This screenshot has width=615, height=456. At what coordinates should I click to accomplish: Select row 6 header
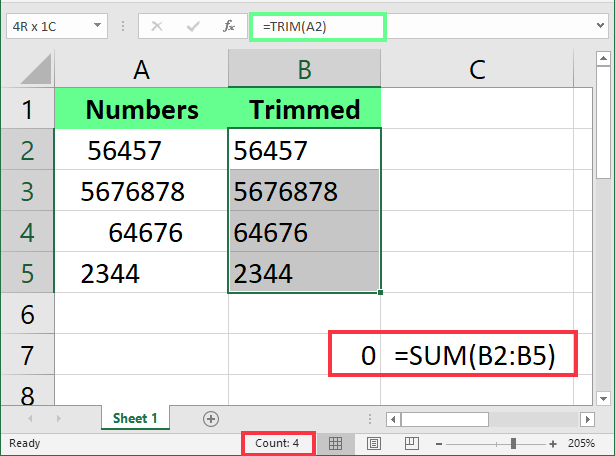click(27, 314)
